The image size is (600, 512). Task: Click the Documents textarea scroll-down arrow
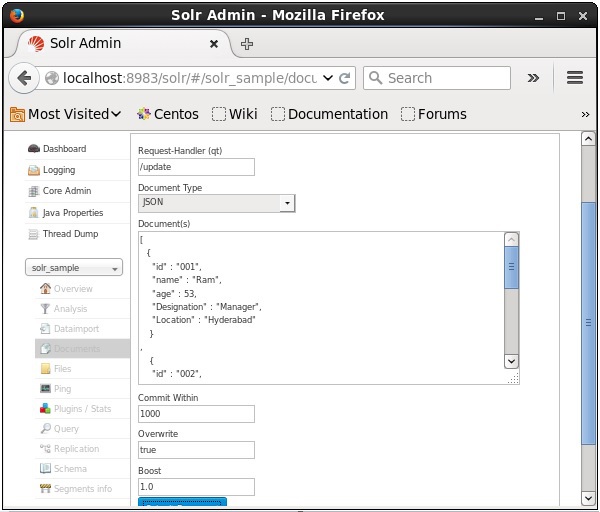(x=511, y=361)
